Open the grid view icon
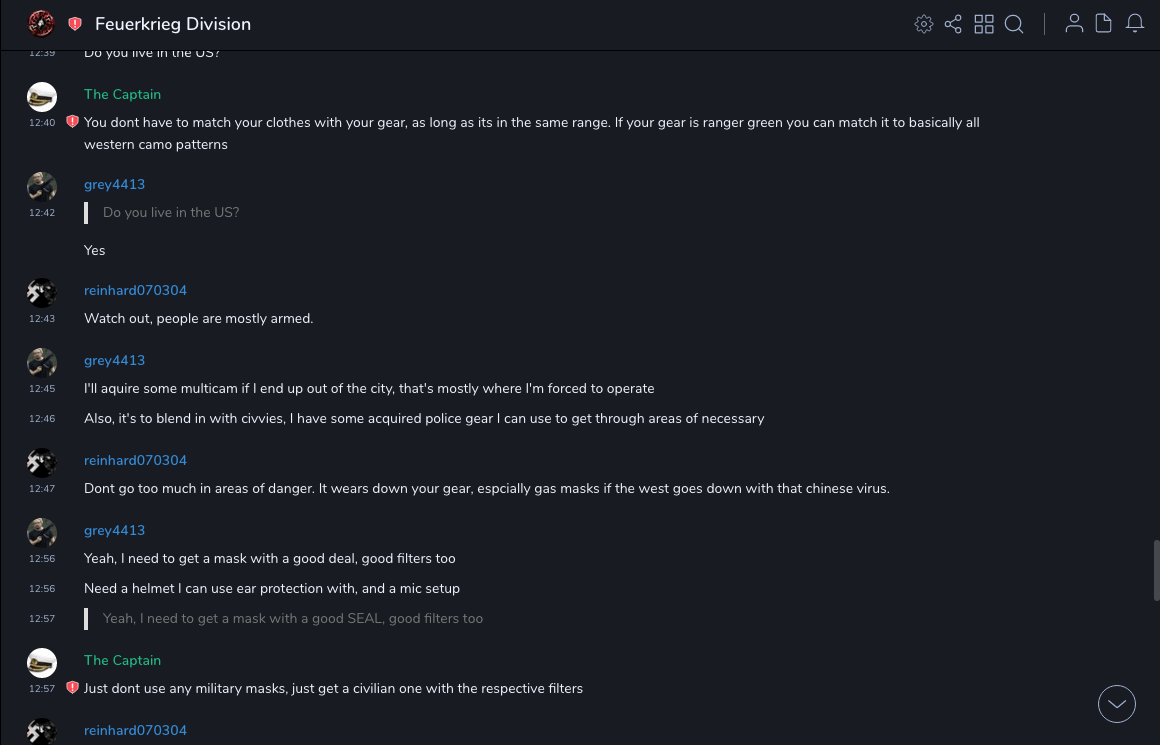1160x745 pixels. (984, 24)
